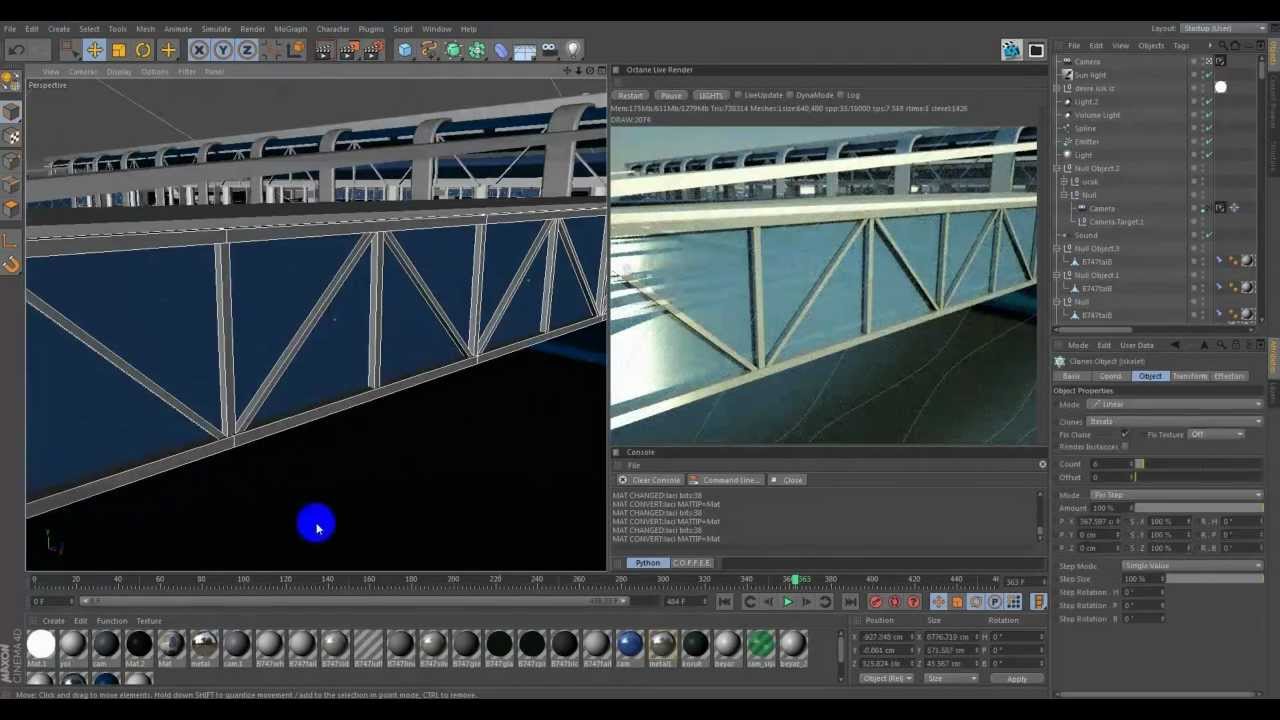Click Restart in Octane Live Render

coord(630,95)
